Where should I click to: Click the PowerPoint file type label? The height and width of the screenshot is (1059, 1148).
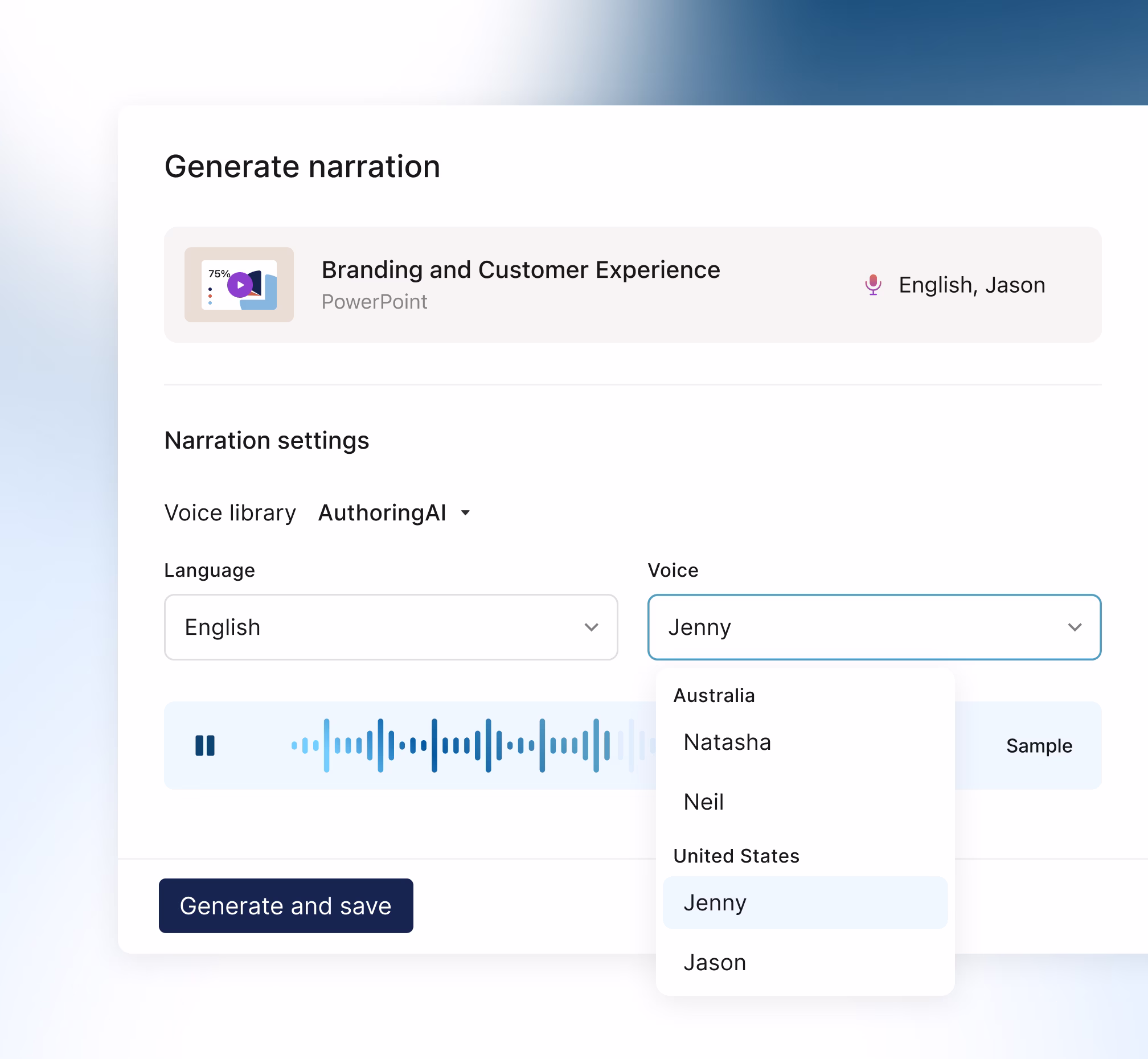point(374,301)
